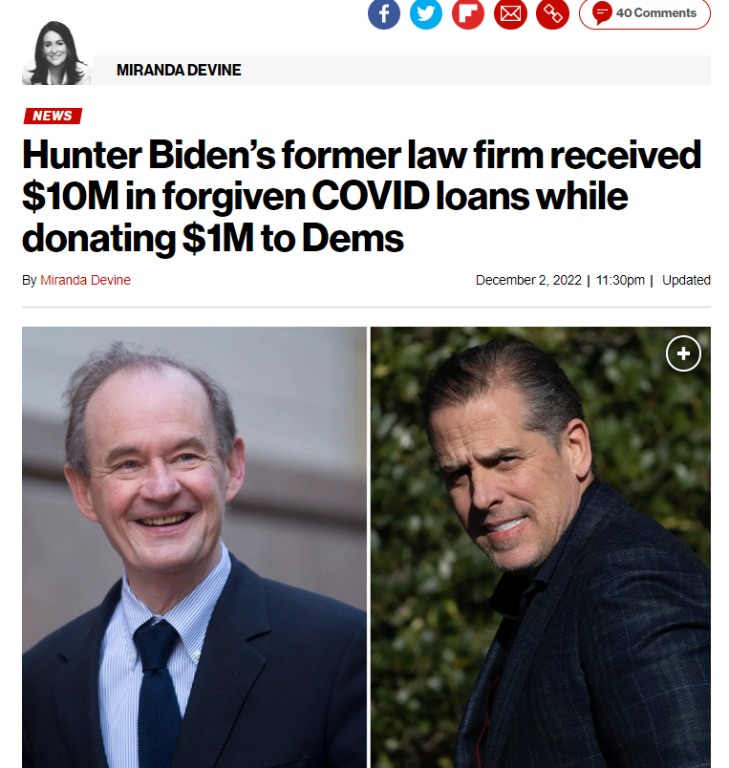Screen dimensions: 729x768
Task: Select the red NEWS category tag
Action: tap(53, 116)
